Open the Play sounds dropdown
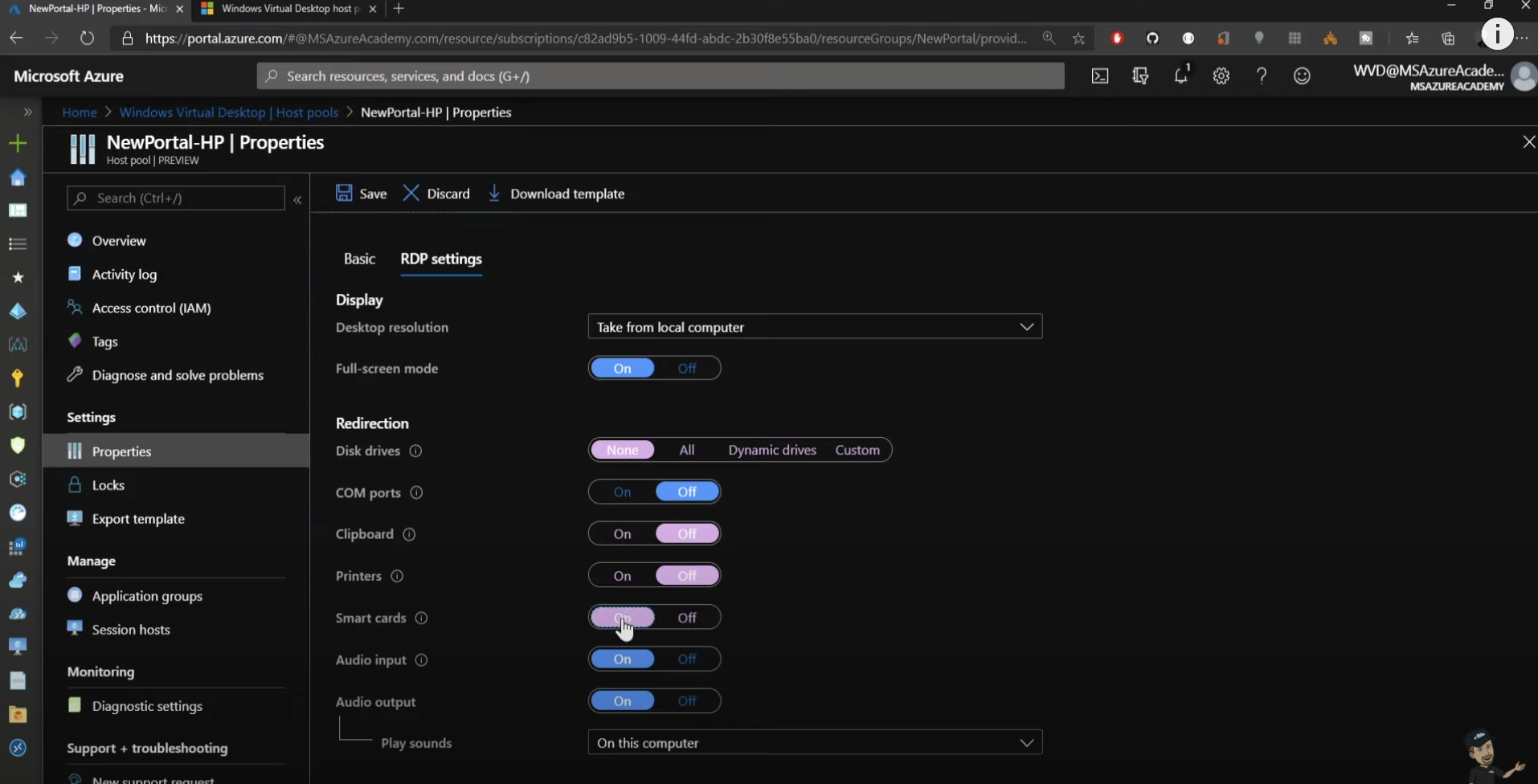Image resolution: width=1538 pixels, height=784 pixels. coord(814,743)
